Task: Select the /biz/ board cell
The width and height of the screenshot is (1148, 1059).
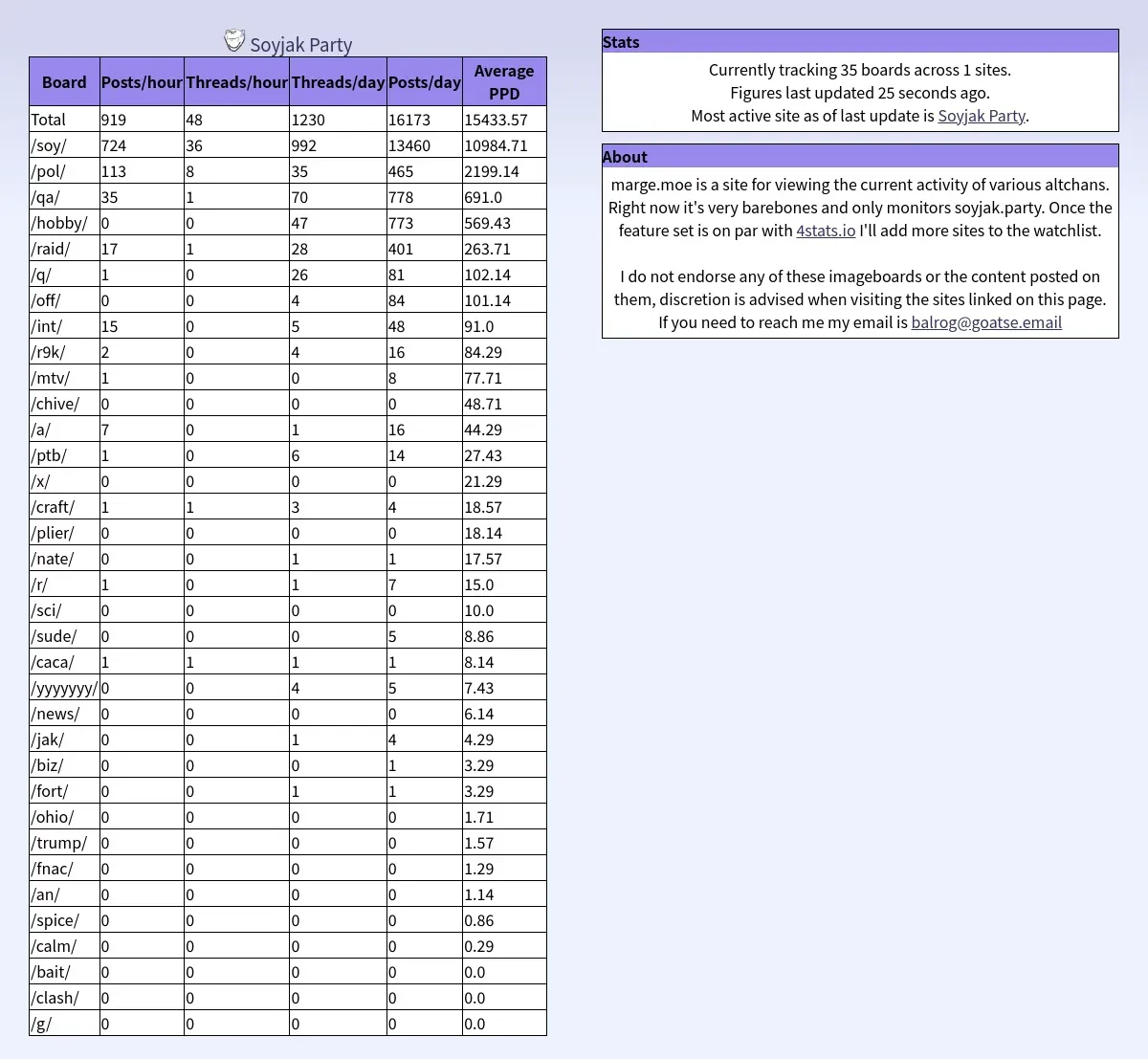Action: [64, 765]
